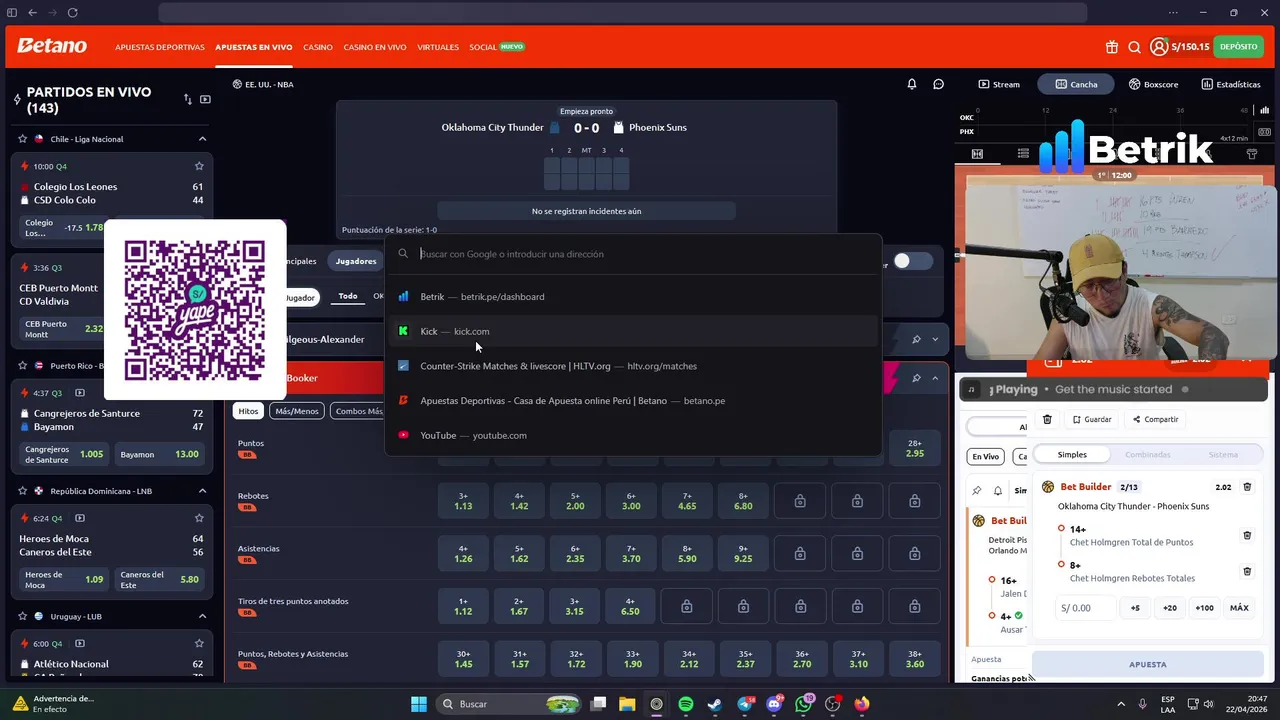1280x720 pixels.
Task: Open the search magnifier in Betano header
Action: point(1135,47)
